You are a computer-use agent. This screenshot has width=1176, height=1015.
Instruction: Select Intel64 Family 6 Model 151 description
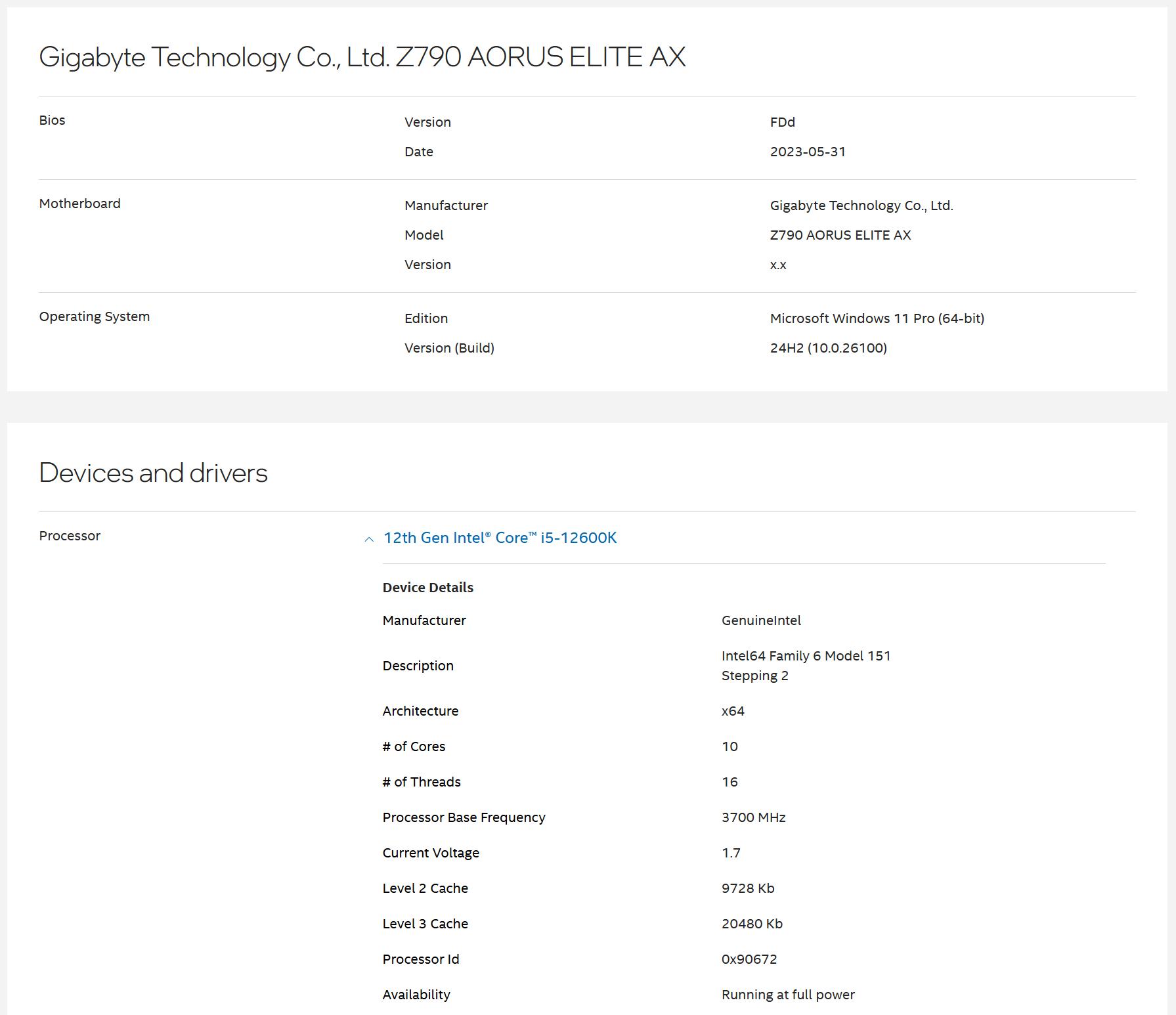pos(806,666)
